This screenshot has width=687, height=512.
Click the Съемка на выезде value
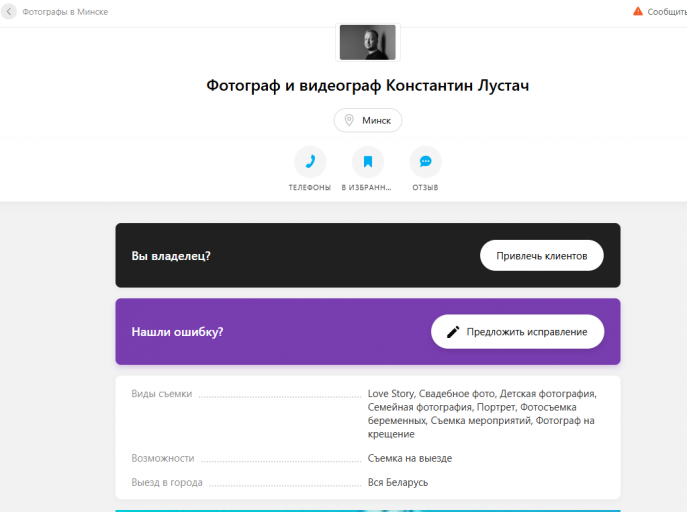410,458
